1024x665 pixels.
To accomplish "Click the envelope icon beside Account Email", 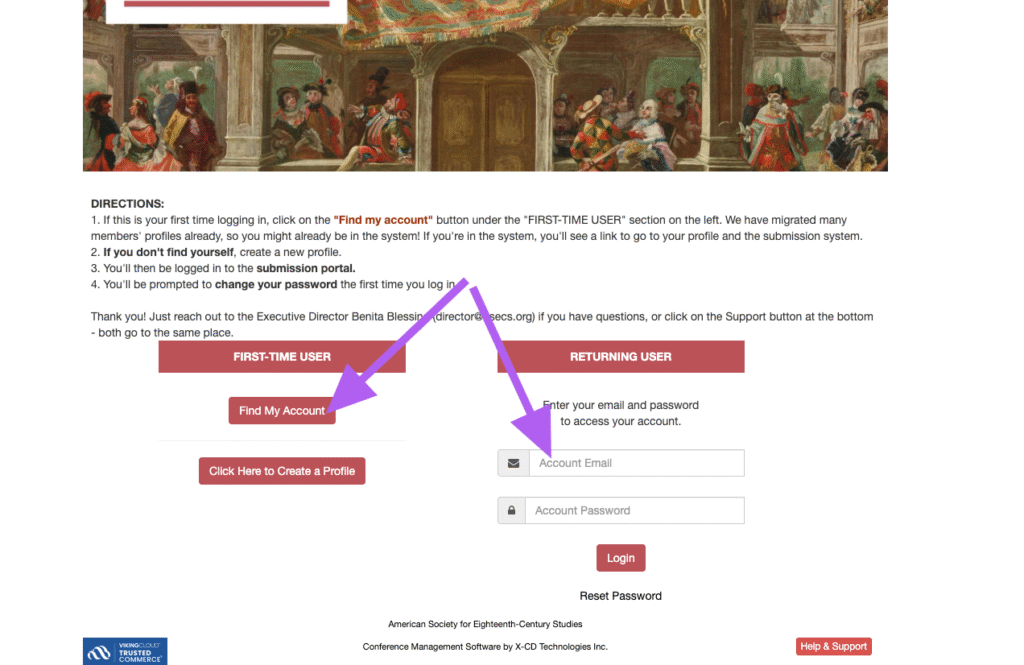I will (513, 463).
